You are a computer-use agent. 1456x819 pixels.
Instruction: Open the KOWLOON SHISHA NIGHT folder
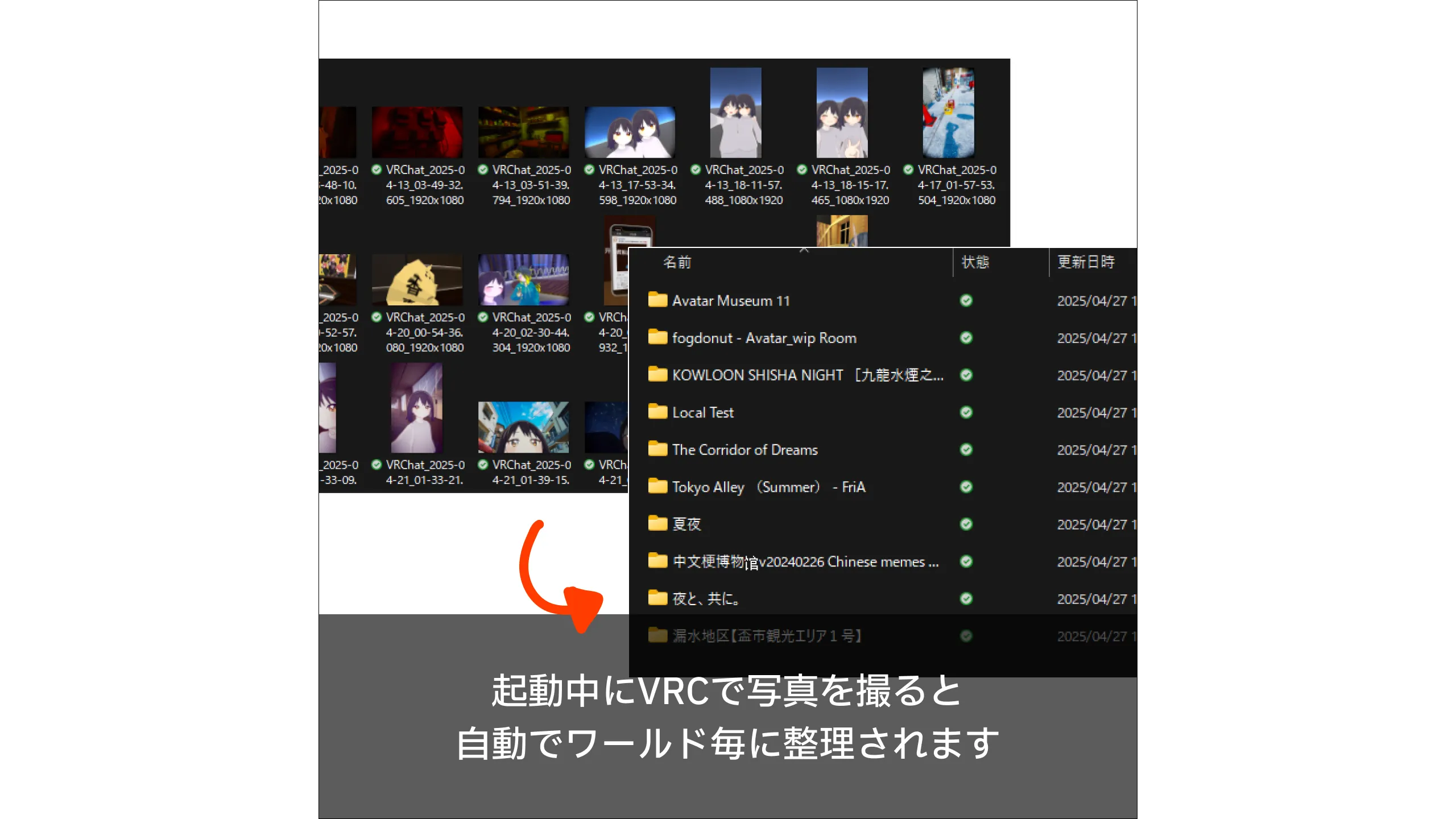657,375
